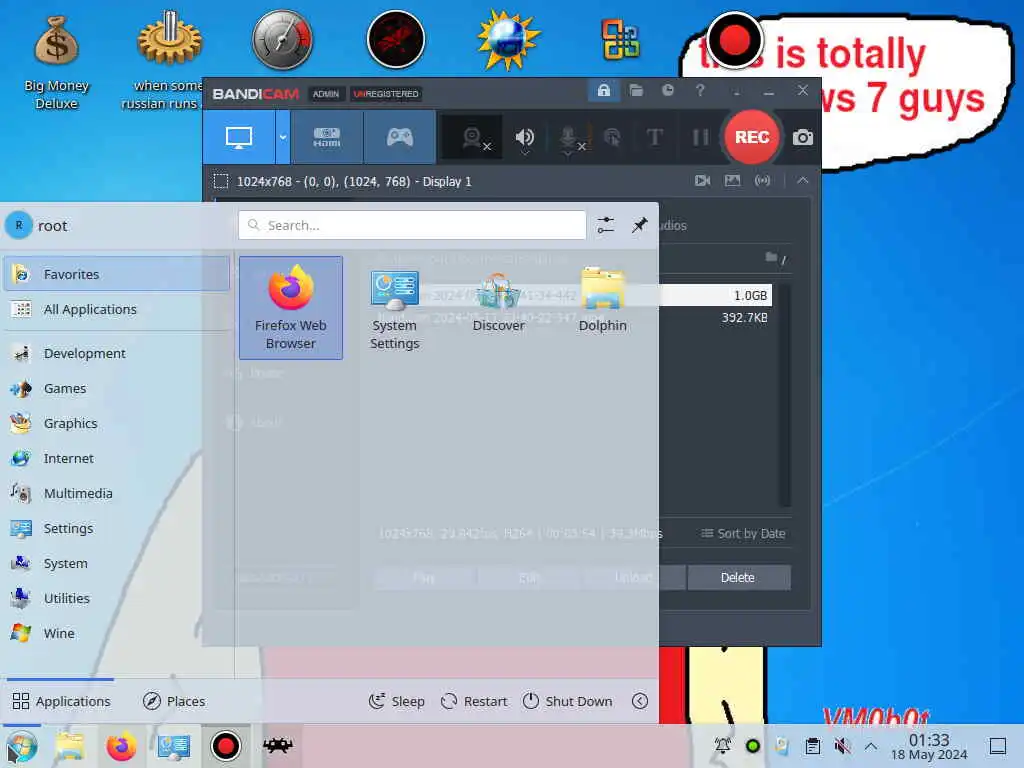Image resolution: width=1024 pixels, height=768 pixels.
Task: Click Bandicam file list scrollbar
Action: click(784, 395)
